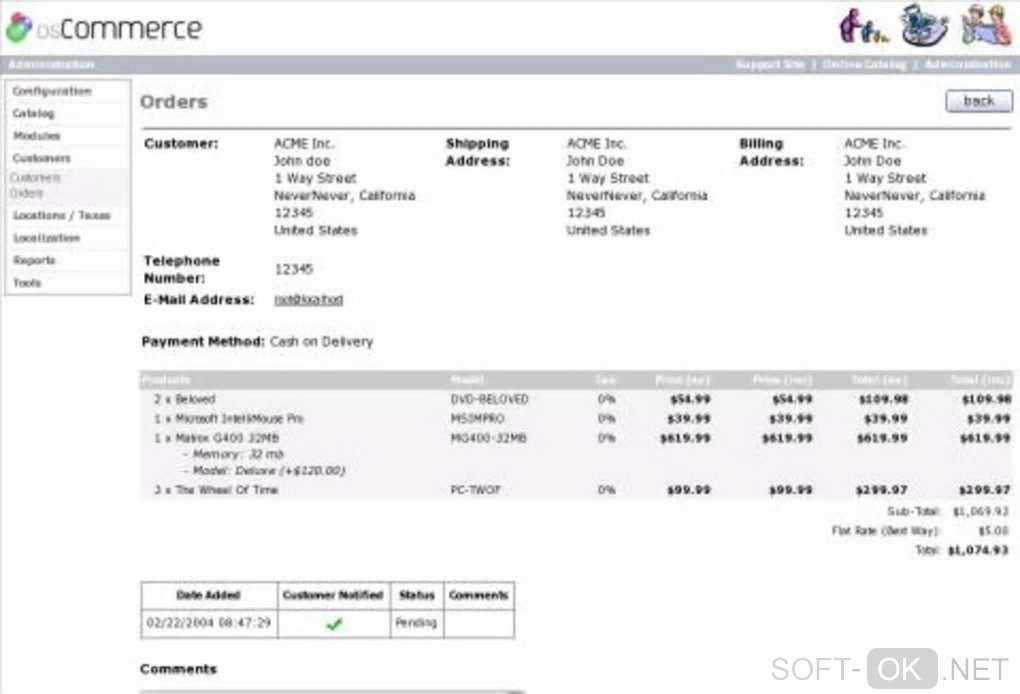Click the Status column header
The width and height of the screenshot is (1020, 694).
pyautogui.click(x=416, y=595)
